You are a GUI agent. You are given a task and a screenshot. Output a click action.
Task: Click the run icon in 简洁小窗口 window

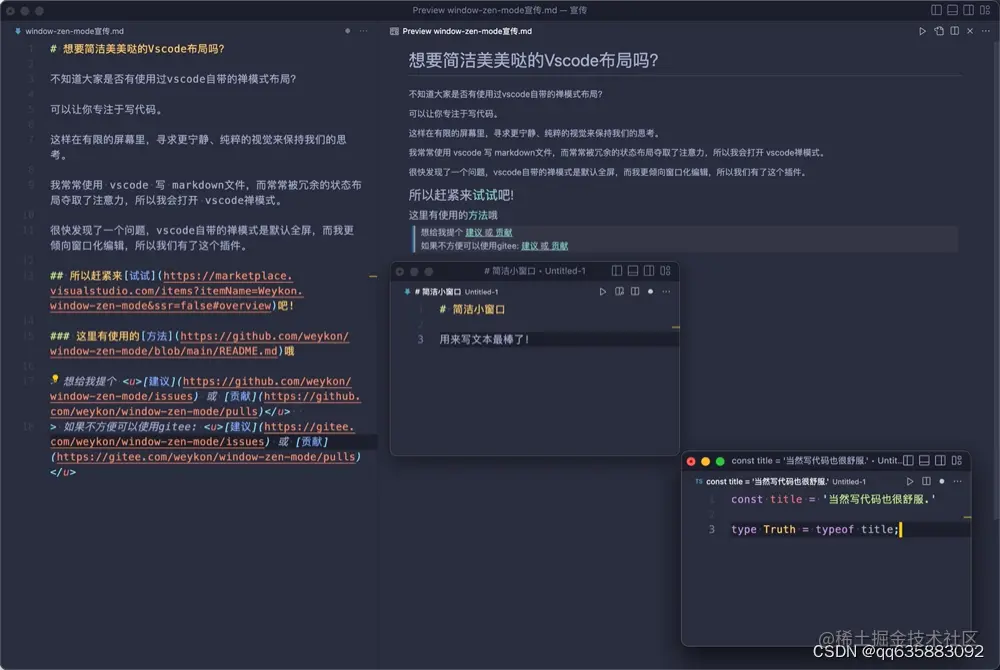click(x=603, y=291)
